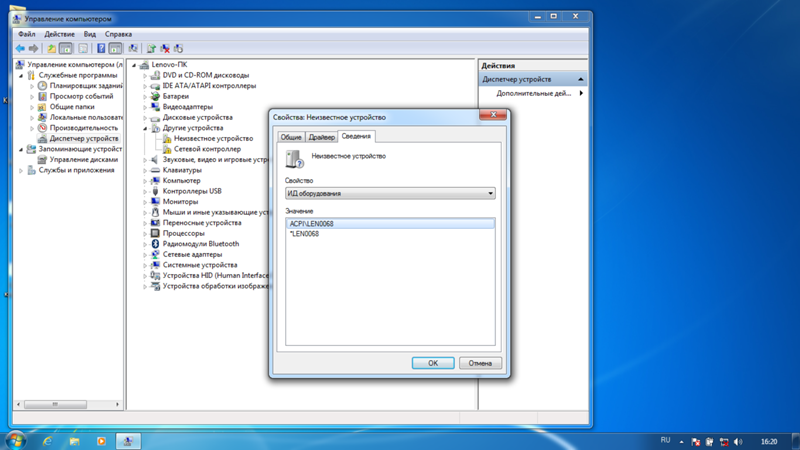Open the Вид menu

point(90,34)
